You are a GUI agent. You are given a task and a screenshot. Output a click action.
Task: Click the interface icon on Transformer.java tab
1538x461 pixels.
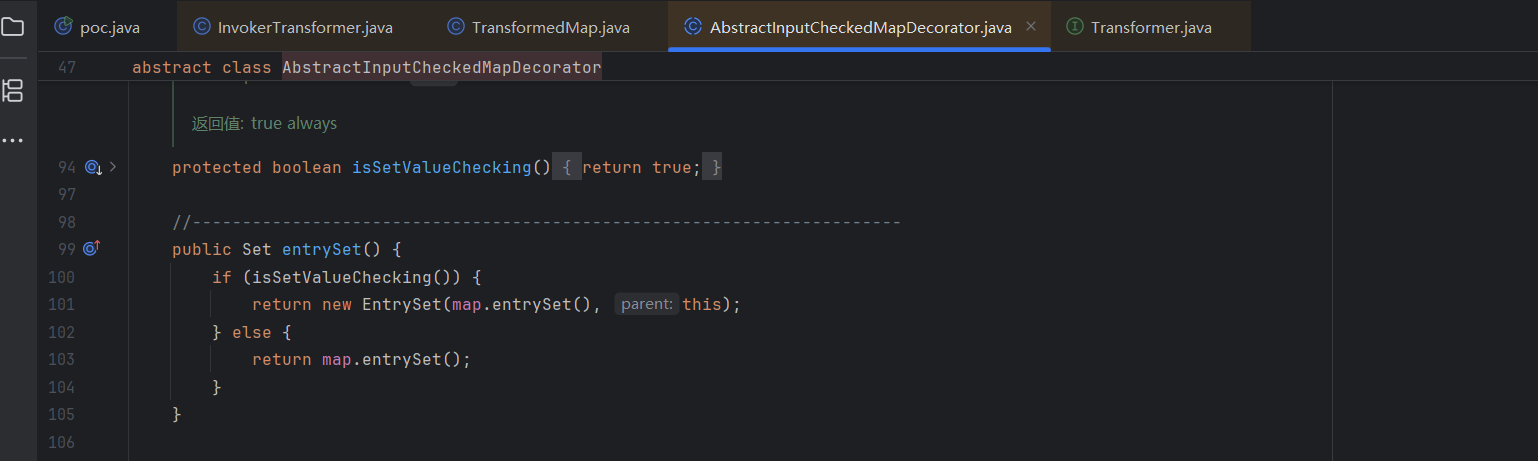coord(1075,27)
